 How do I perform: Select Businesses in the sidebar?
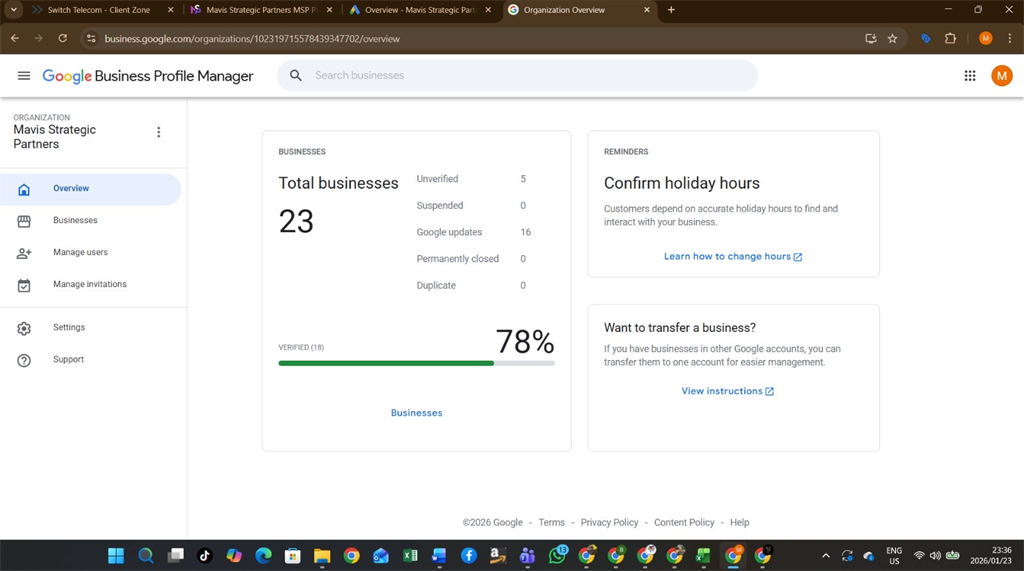click(x=75, y=220)
